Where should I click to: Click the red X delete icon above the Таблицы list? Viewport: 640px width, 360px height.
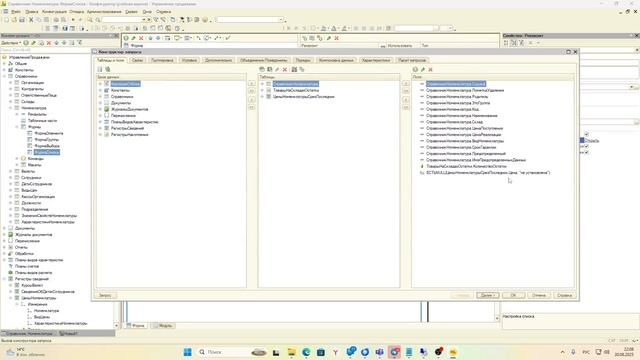coord(285,69)
